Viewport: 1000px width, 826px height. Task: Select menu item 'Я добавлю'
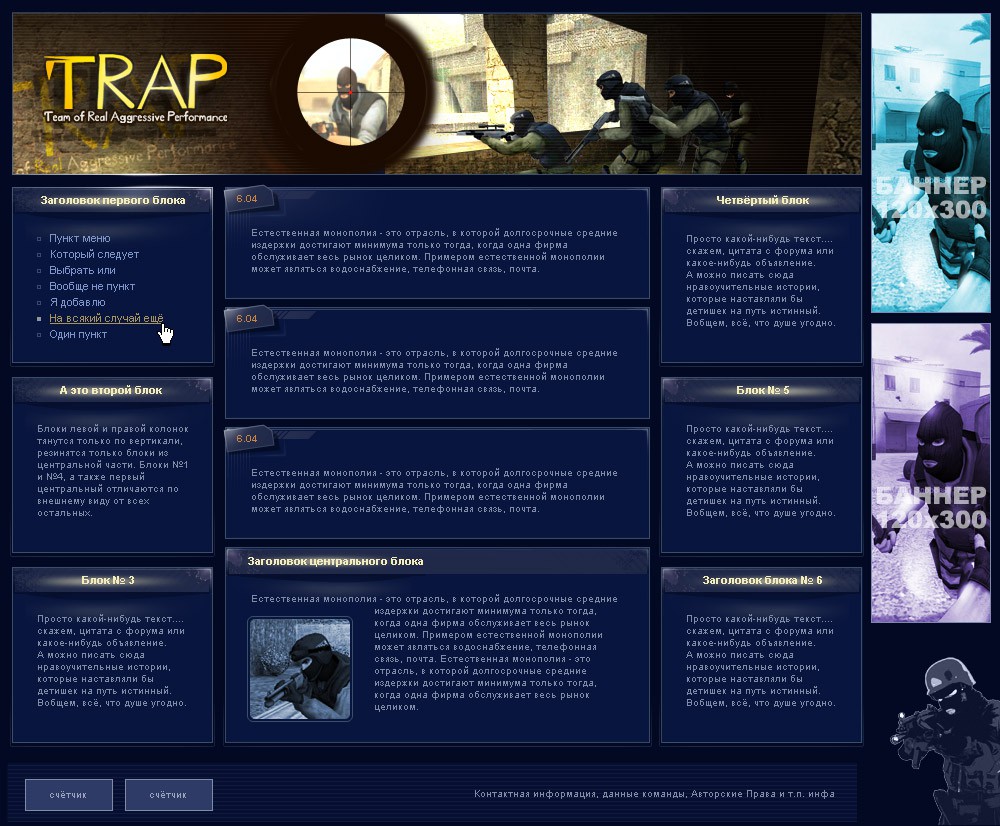[x=77, y=302]
